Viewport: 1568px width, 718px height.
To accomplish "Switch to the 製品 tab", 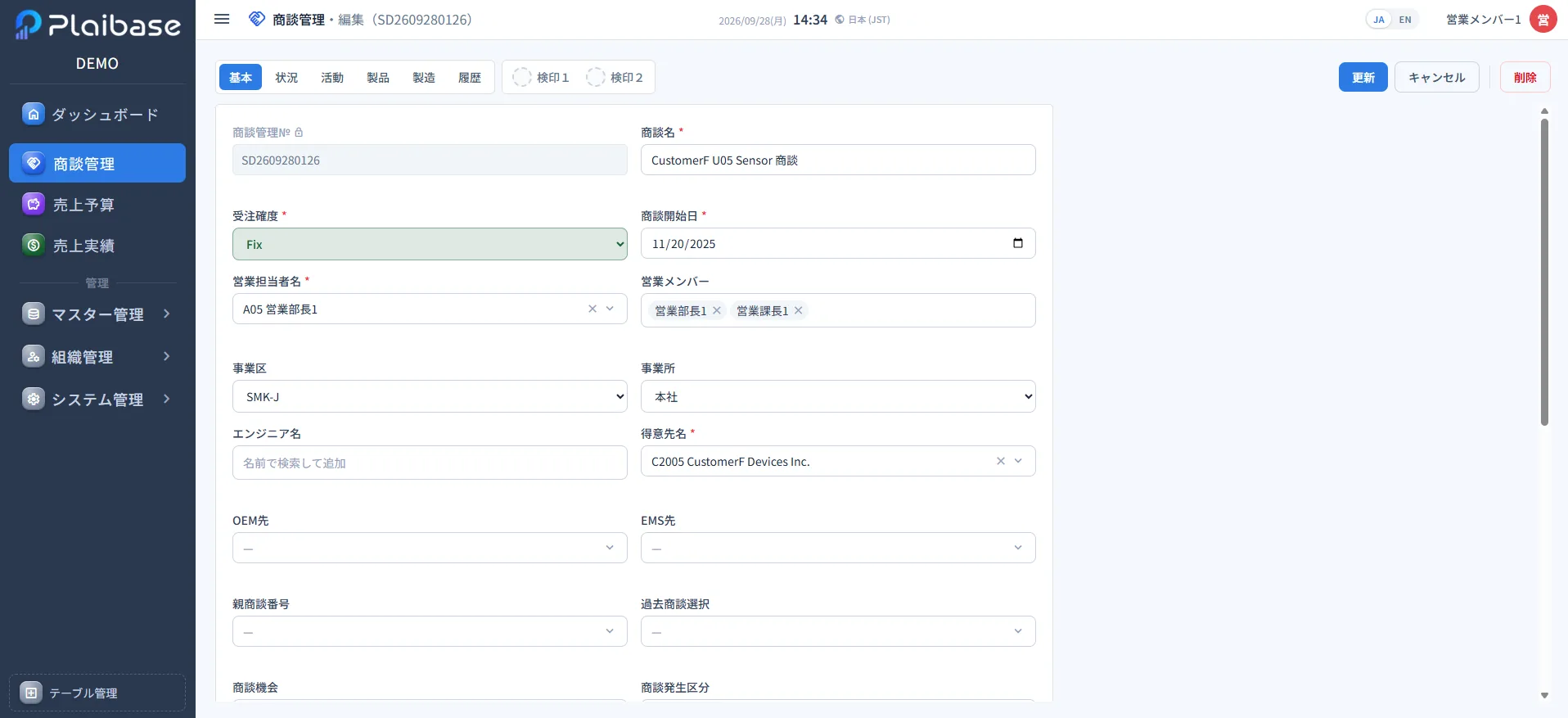I will [x=378, y=77].
